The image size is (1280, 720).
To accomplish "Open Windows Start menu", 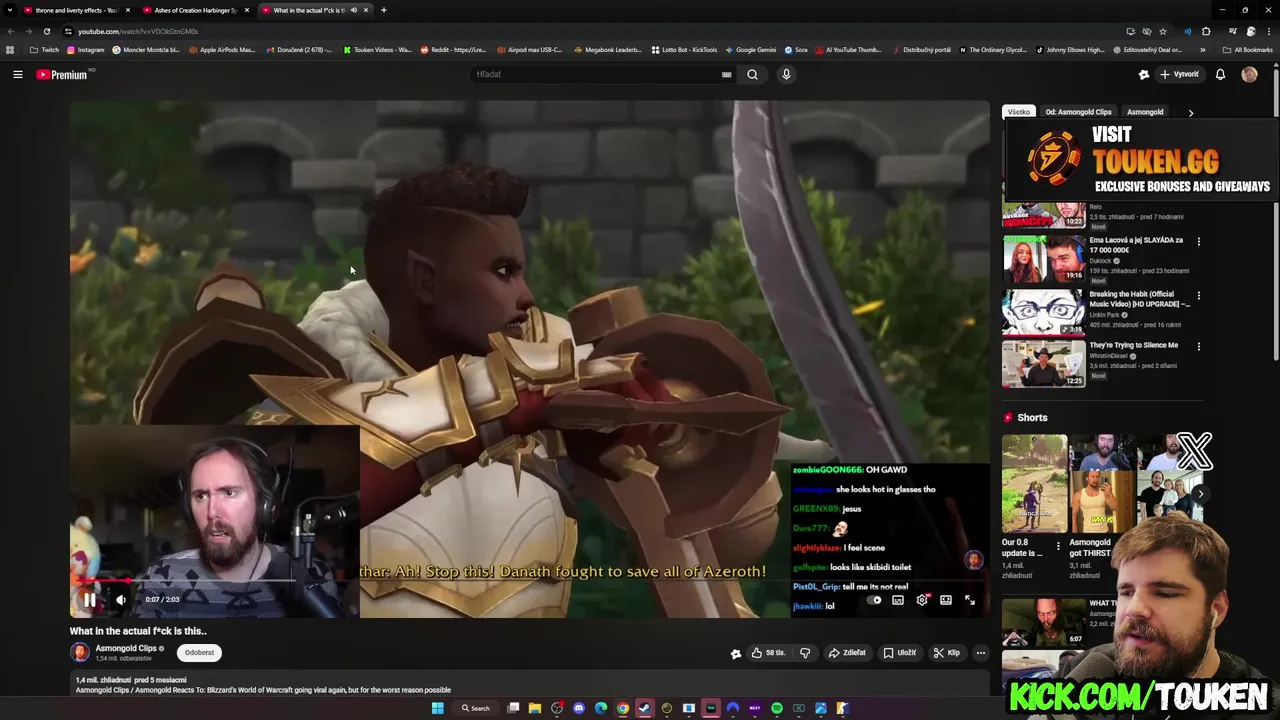I will coord(437,708).
